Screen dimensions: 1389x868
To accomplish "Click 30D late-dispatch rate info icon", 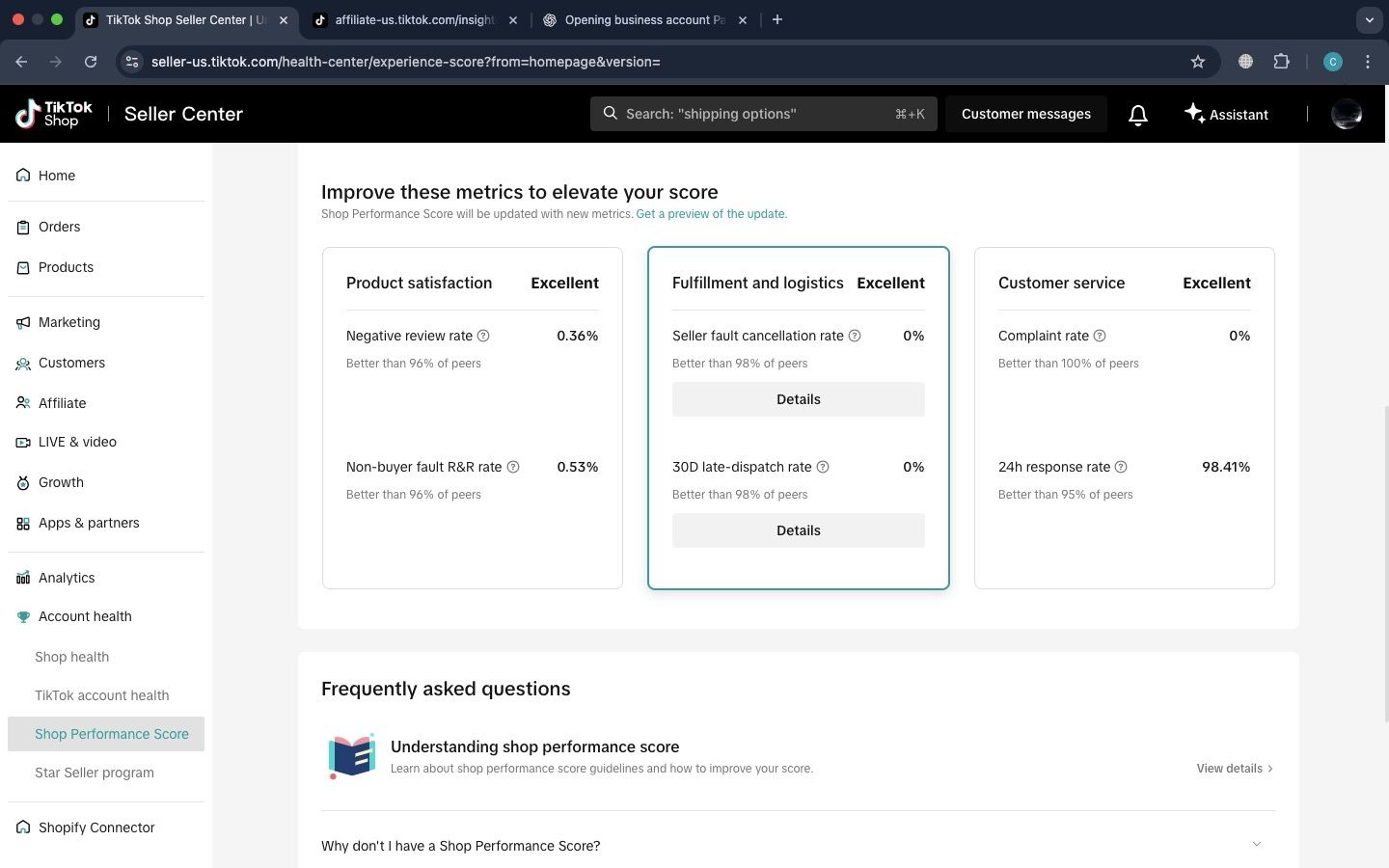I will (x=823, y=467).
